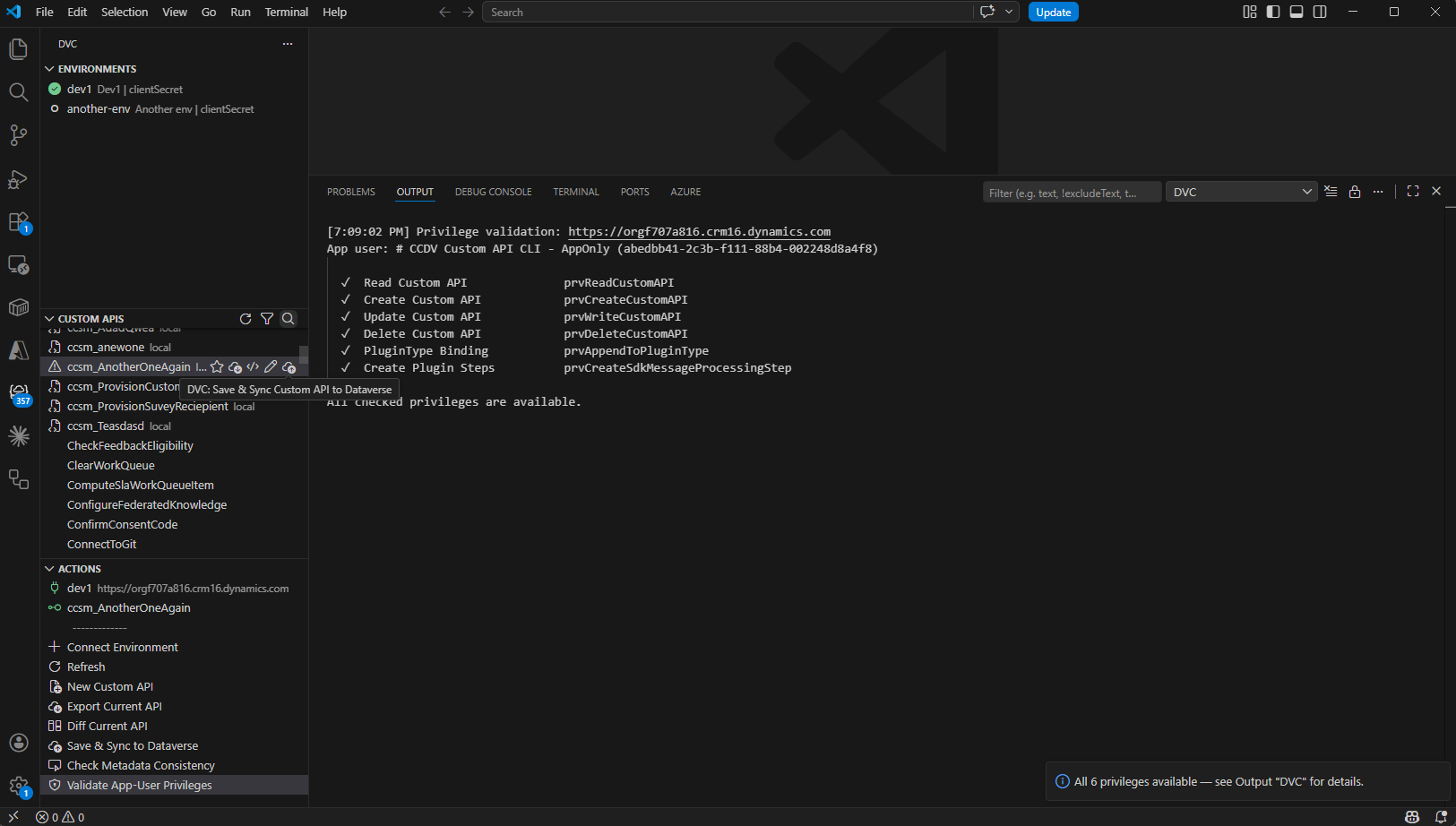Click the top Search command box
The image size is (1456, 826).
tap(728, 13)
